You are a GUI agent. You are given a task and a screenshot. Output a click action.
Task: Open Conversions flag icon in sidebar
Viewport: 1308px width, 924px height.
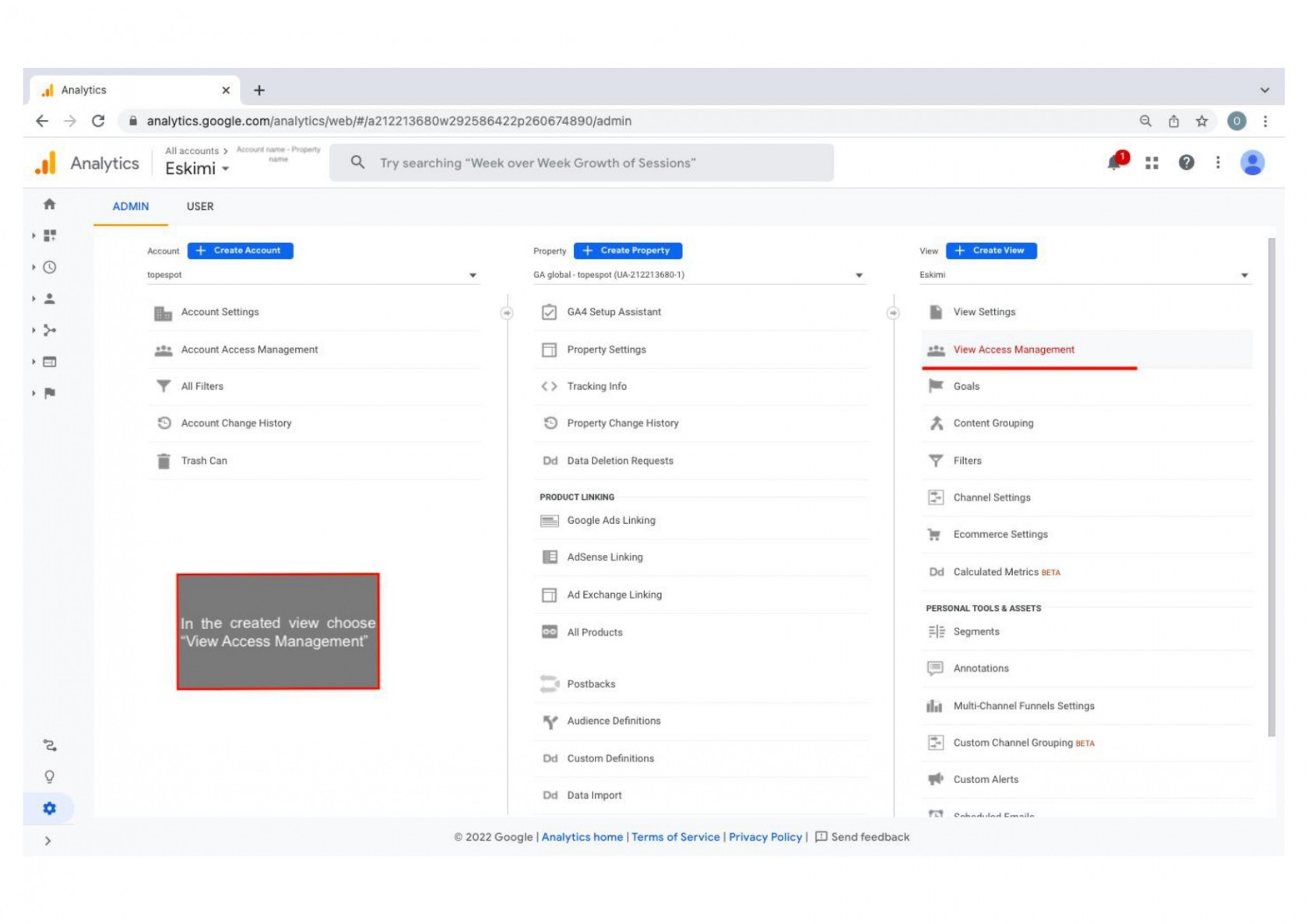click(x=50, y=393)
